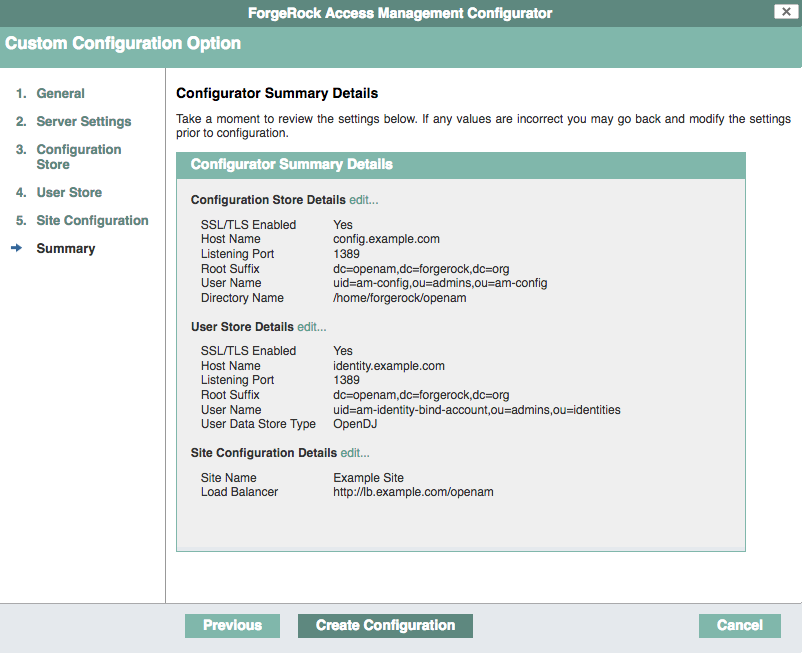Screen dimensions: 803x653
Task: Edit the Configuration Store Details
Action: click(364, 200)
